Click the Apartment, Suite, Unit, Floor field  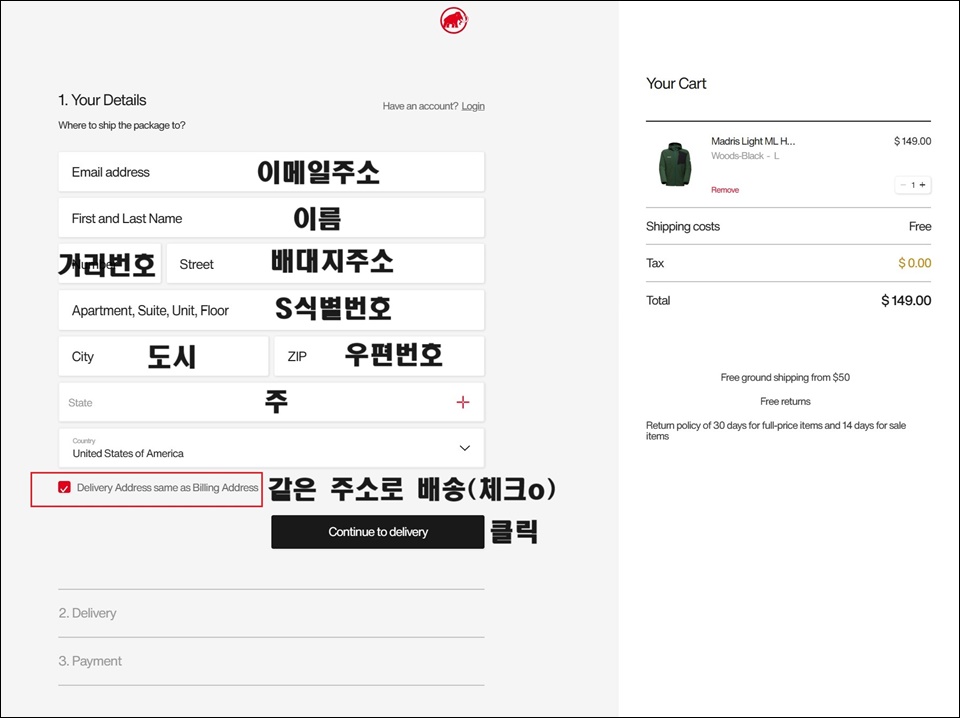pos(271,310)
